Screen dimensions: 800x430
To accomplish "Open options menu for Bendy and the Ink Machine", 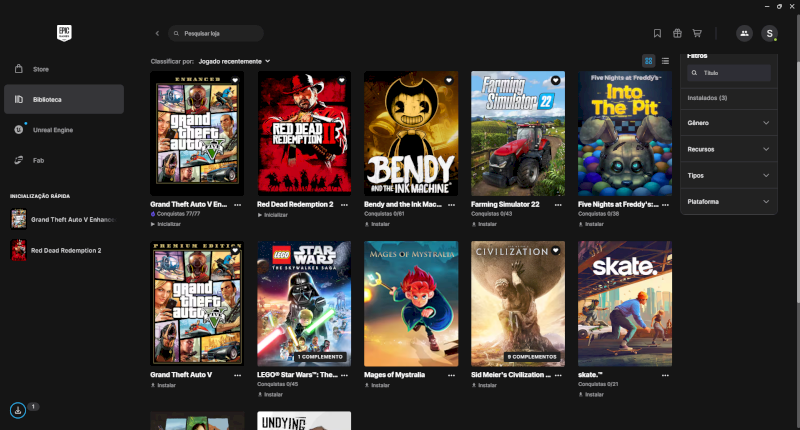I will coord(452,205).
